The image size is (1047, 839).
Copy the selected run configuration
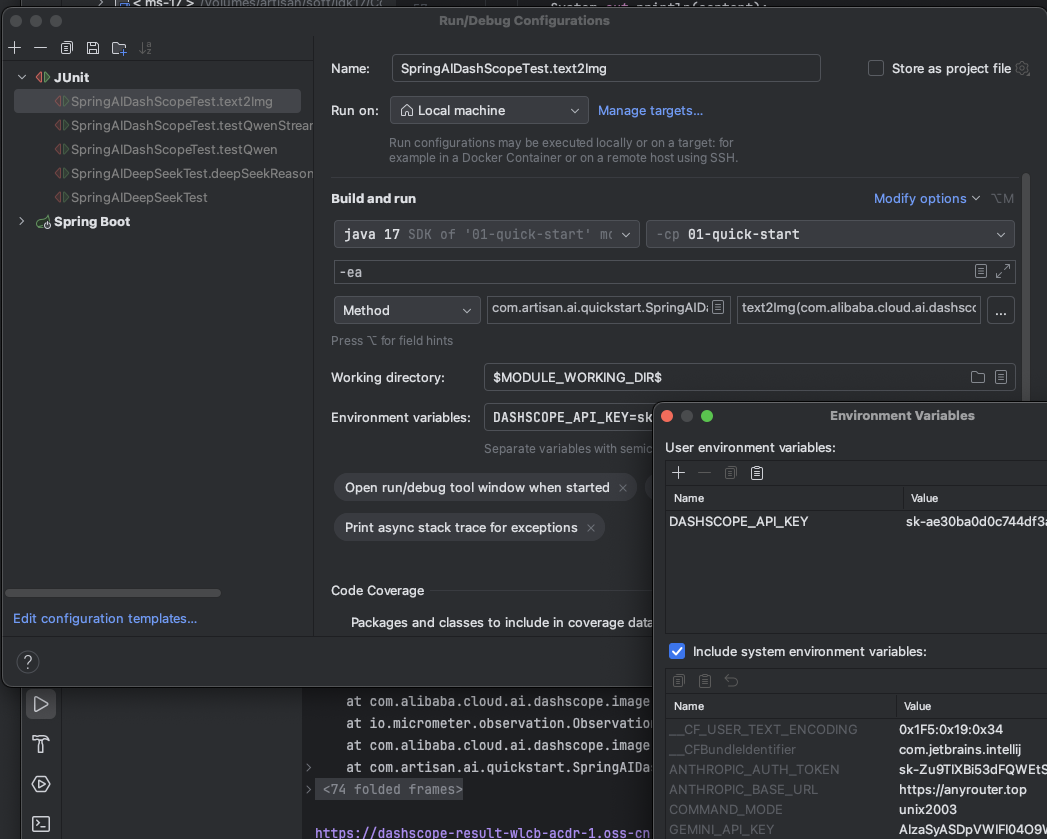pos(67,48)
